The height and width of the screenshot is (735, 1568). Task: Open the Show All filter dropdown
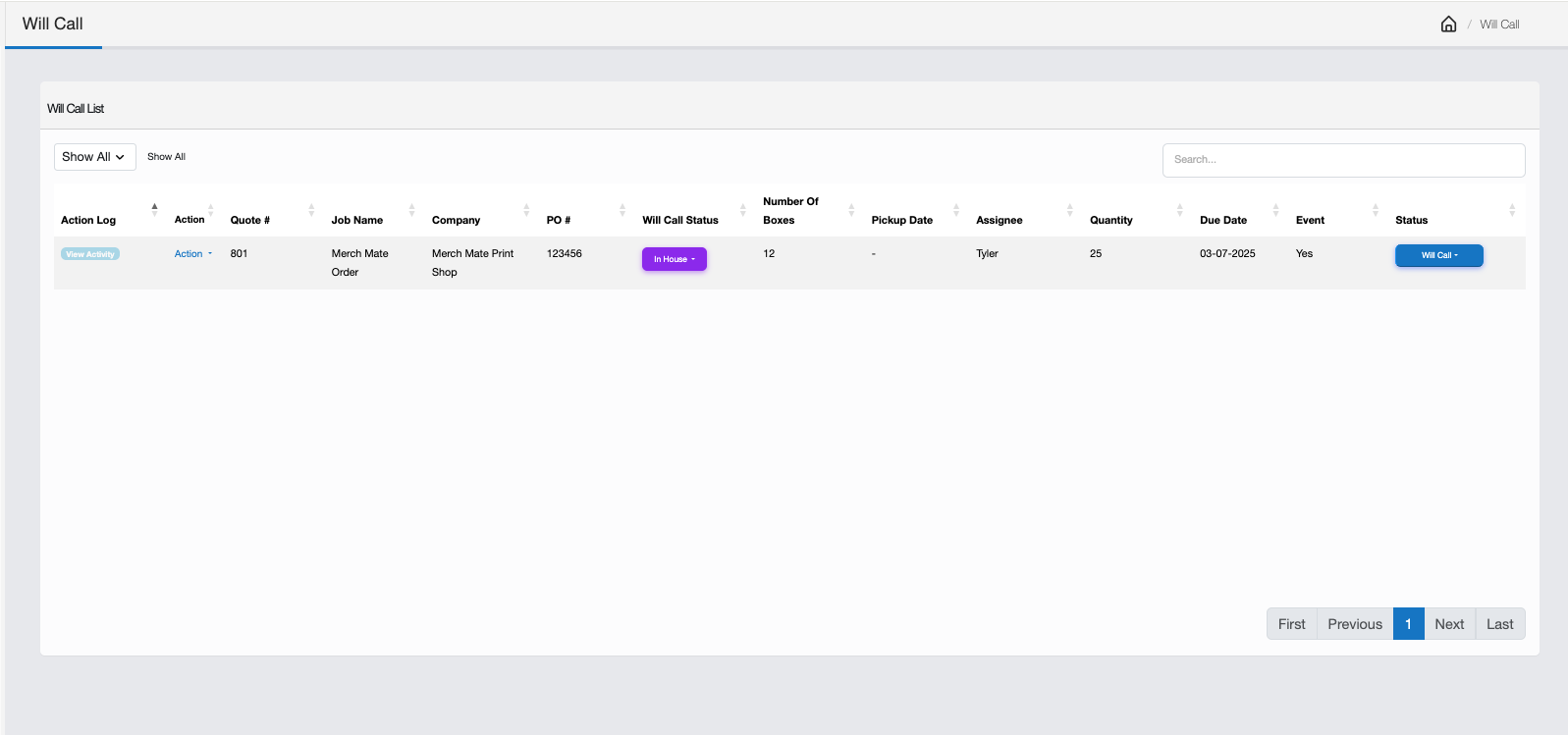94,157
